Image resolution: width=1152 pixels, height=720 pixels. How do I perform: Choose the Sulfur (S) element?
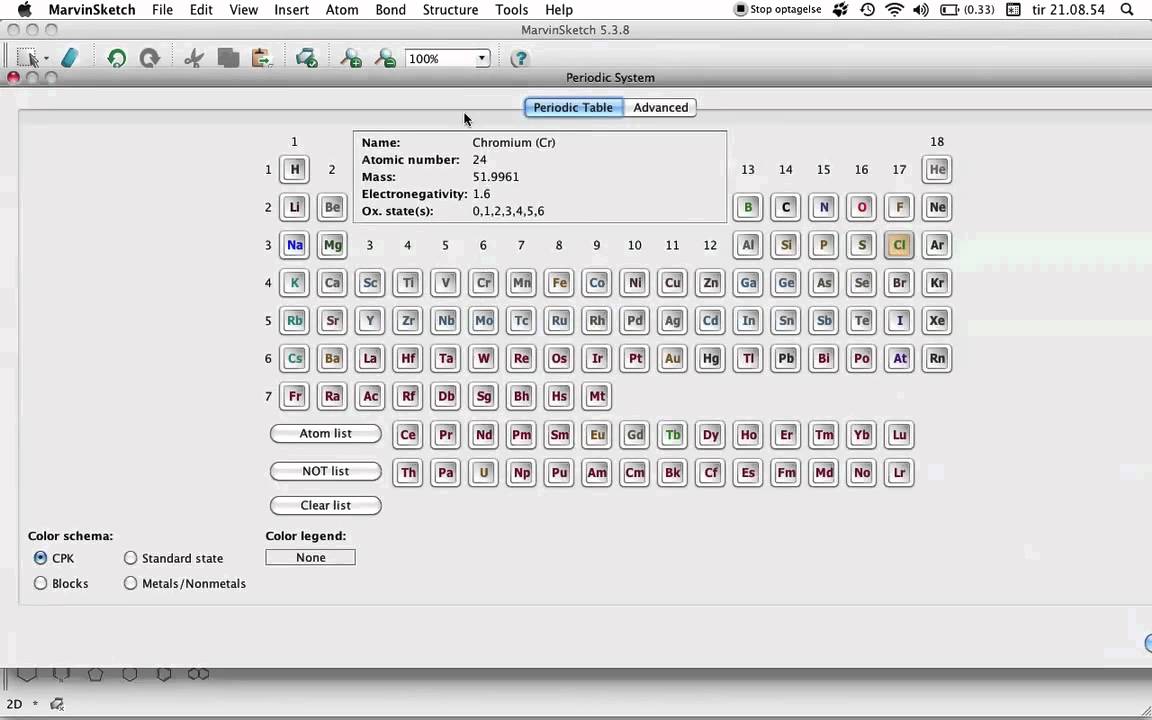[861, 245]
